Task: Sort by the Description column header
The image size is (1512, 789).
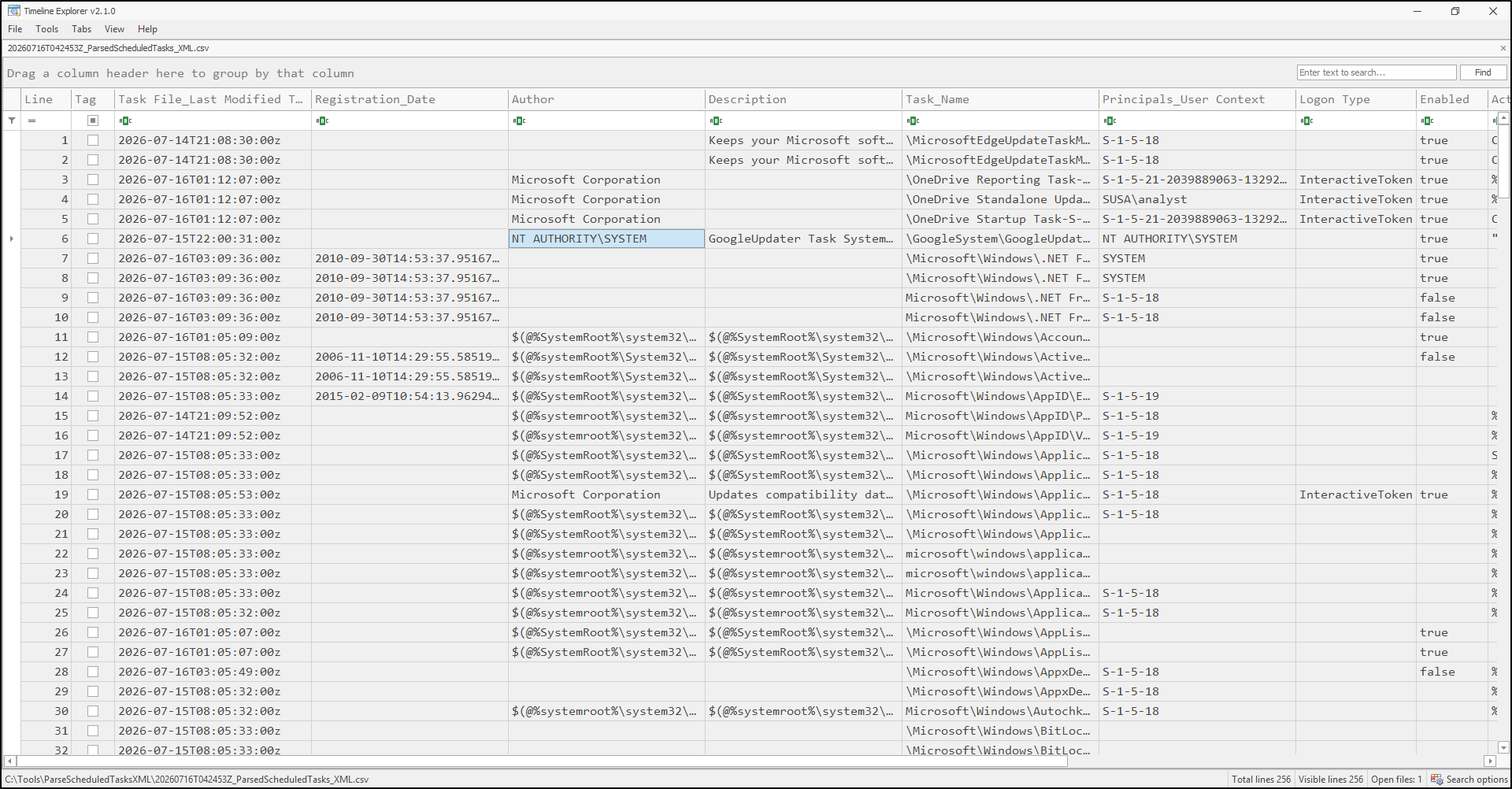Action: click(x=803, y=99)
